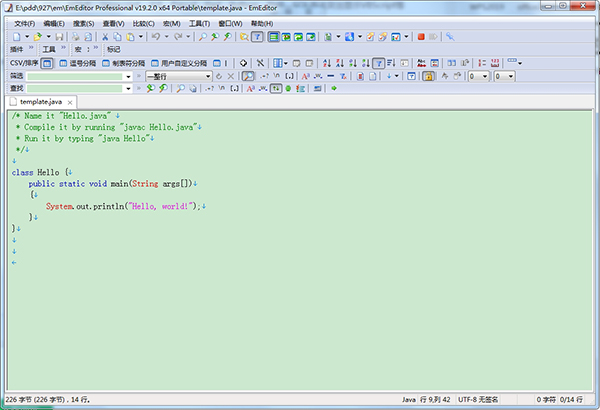Toggle 制表符分隔 (tab separated) mode
The image size is (600, 410).
[127, 63]
